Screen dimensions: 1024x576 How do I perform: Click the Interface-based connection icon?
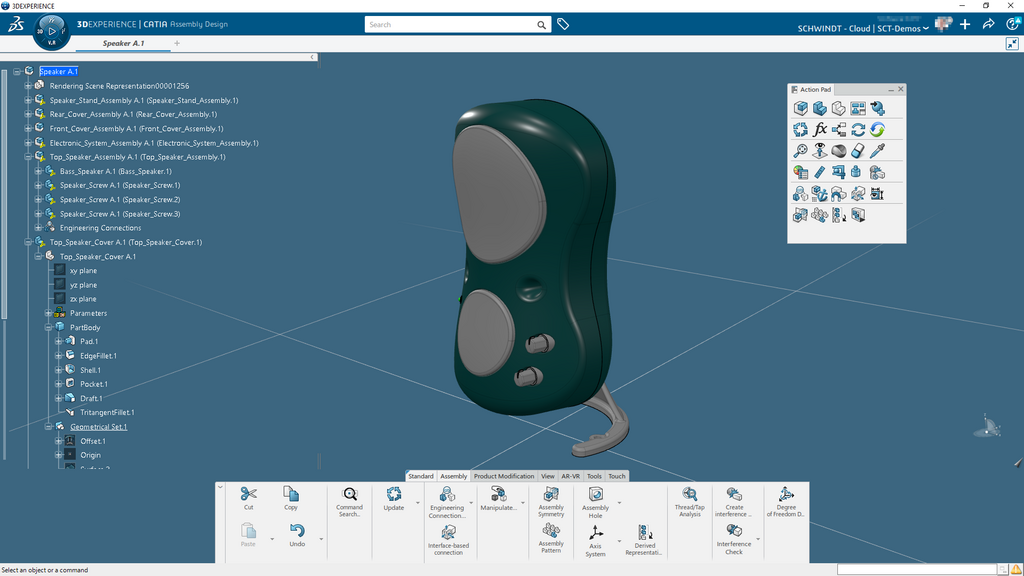tap(448, 533)
